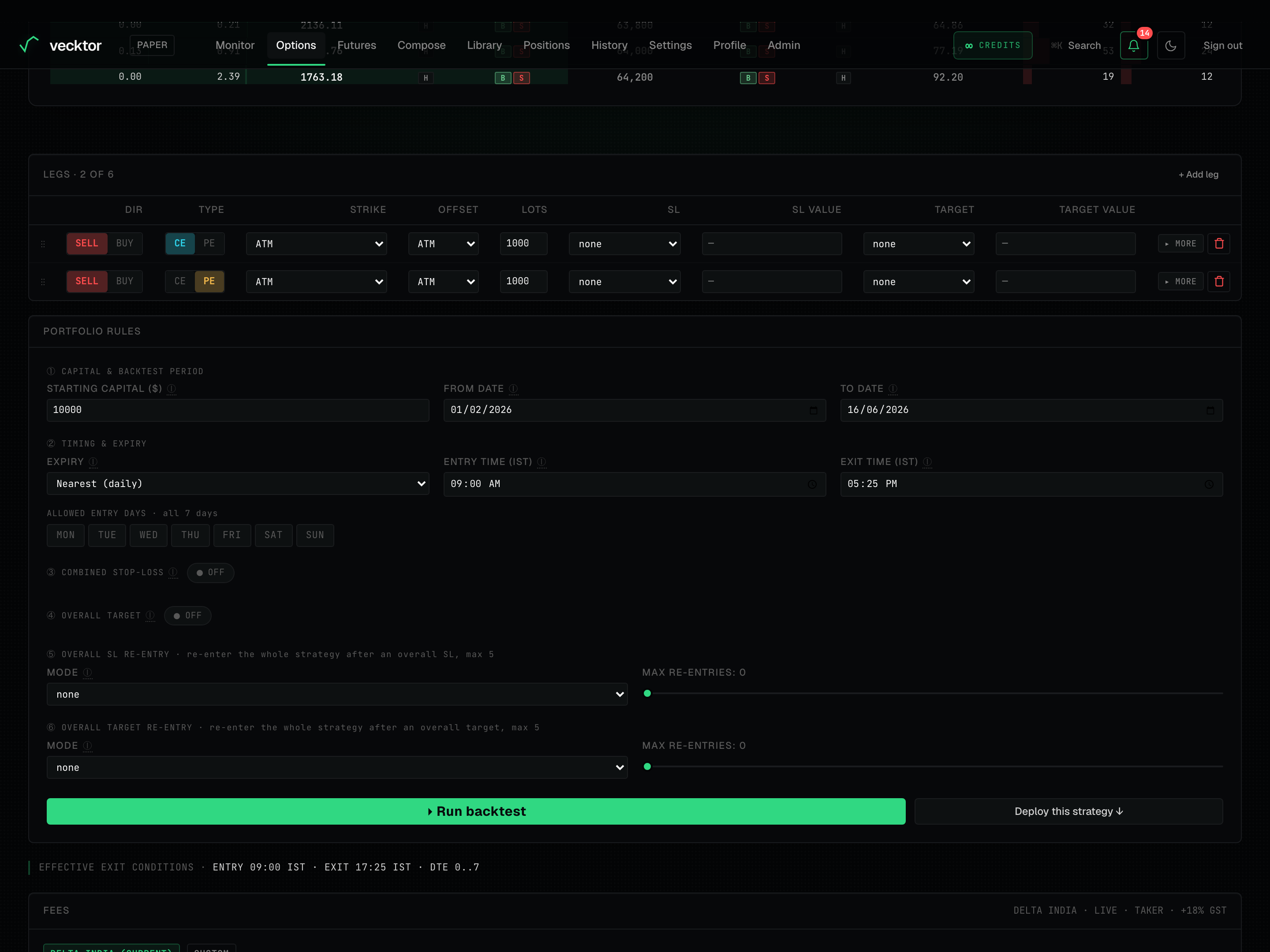Screen dimensions: 1270x952
Task: Go to Positions tab
Action: (546, 45)
